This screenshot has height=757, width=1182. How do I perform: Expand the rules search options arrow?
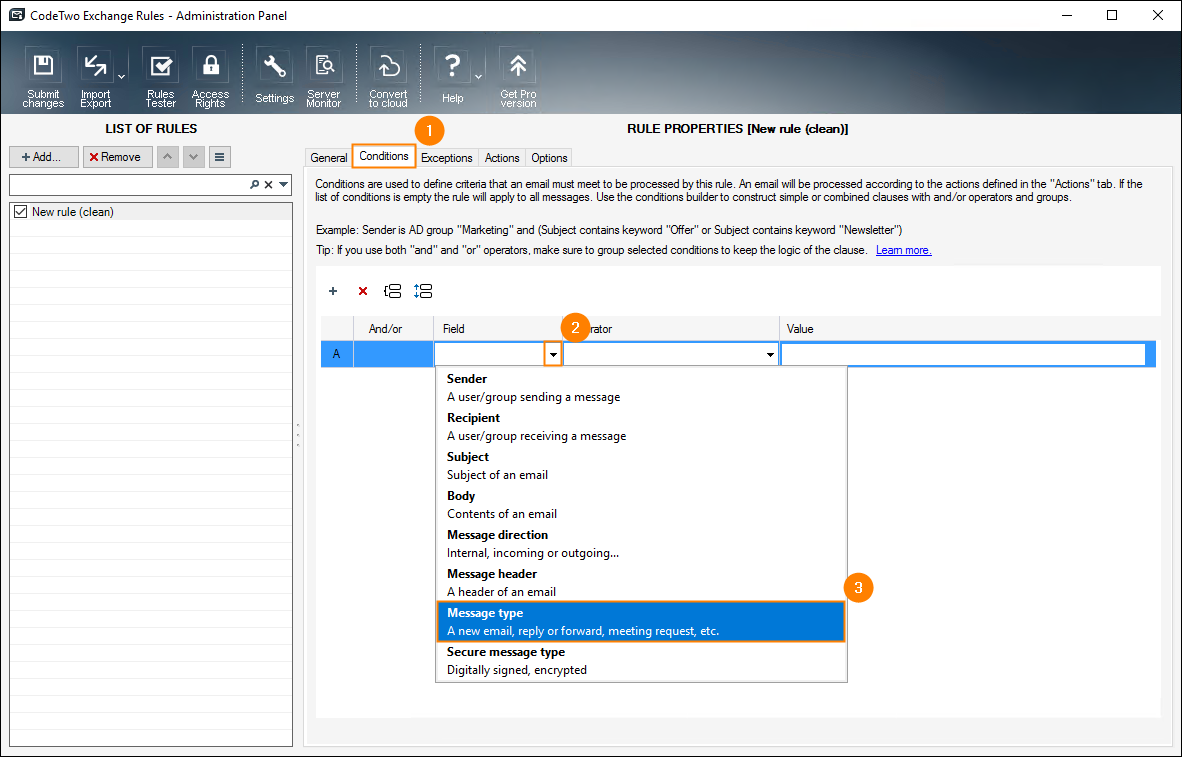[283, 184]
